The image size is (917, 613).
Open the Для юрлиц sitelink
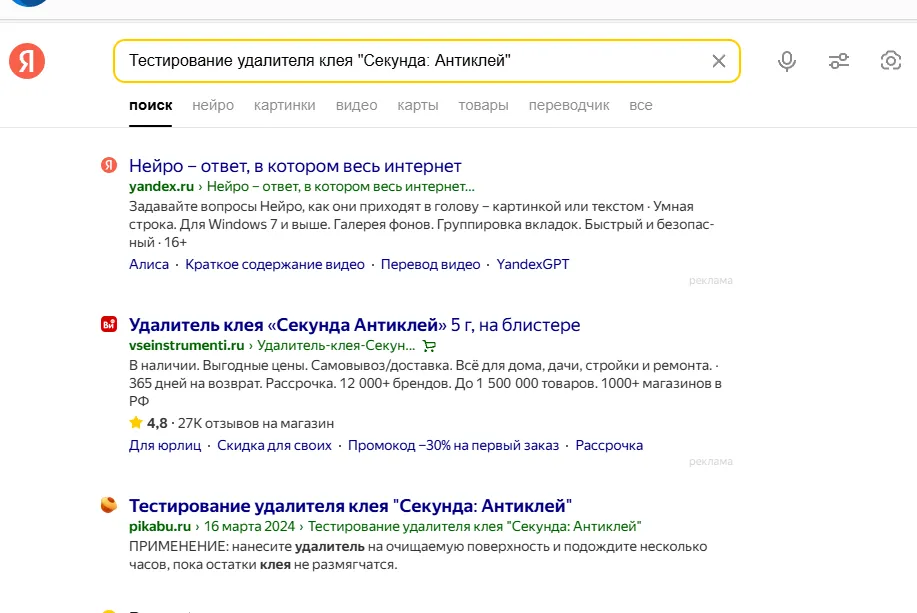[165, 446]
